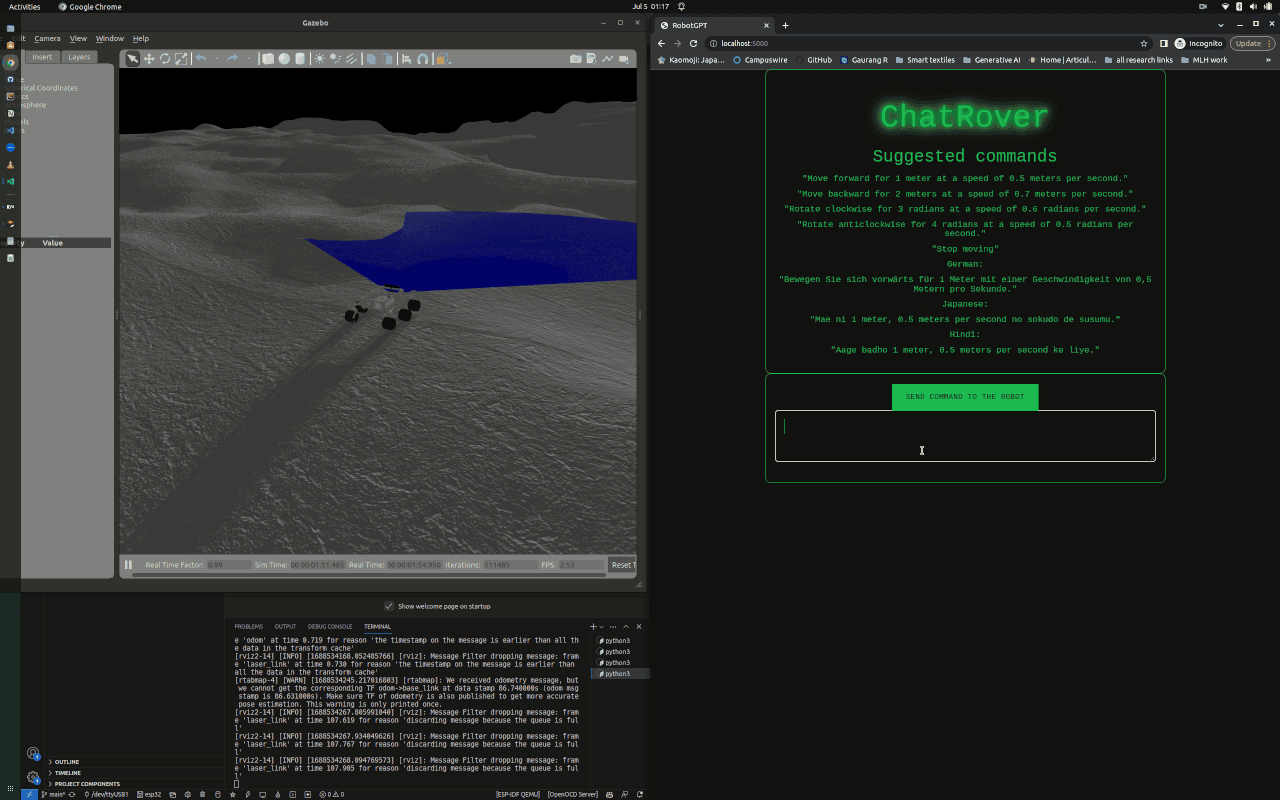Select the Gazebo translate mode tool

pyautogui.click(x=149, y=59)
